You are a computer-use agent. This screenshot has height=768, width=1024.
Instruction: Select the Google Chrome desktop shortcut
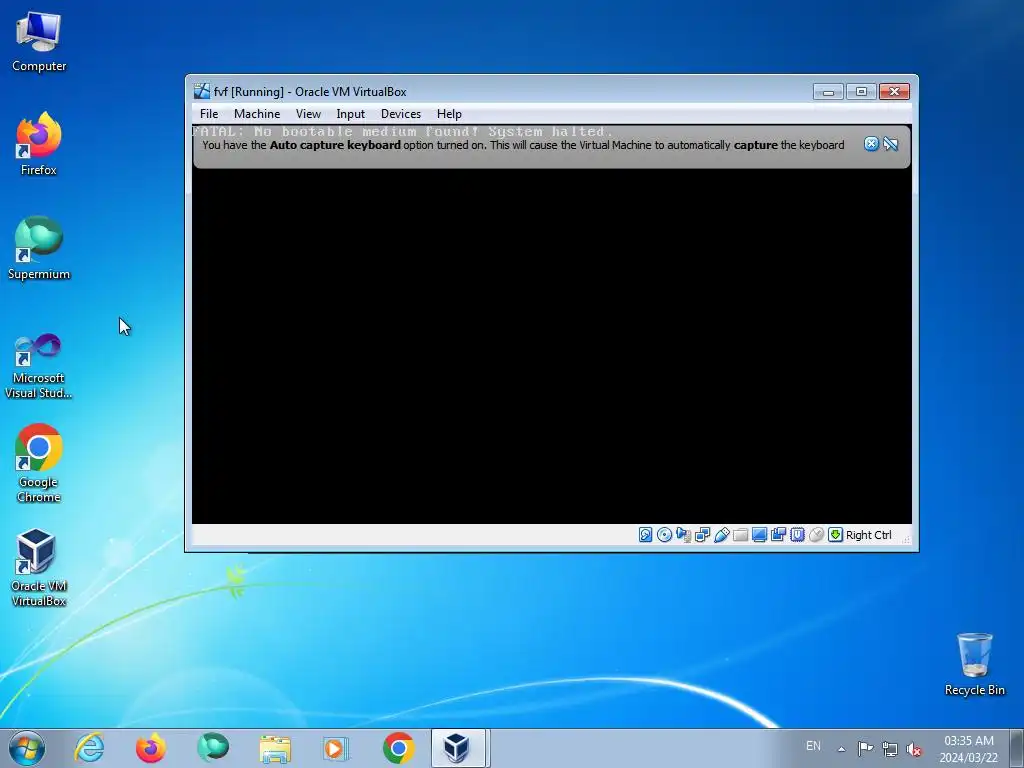click(39, 464)
